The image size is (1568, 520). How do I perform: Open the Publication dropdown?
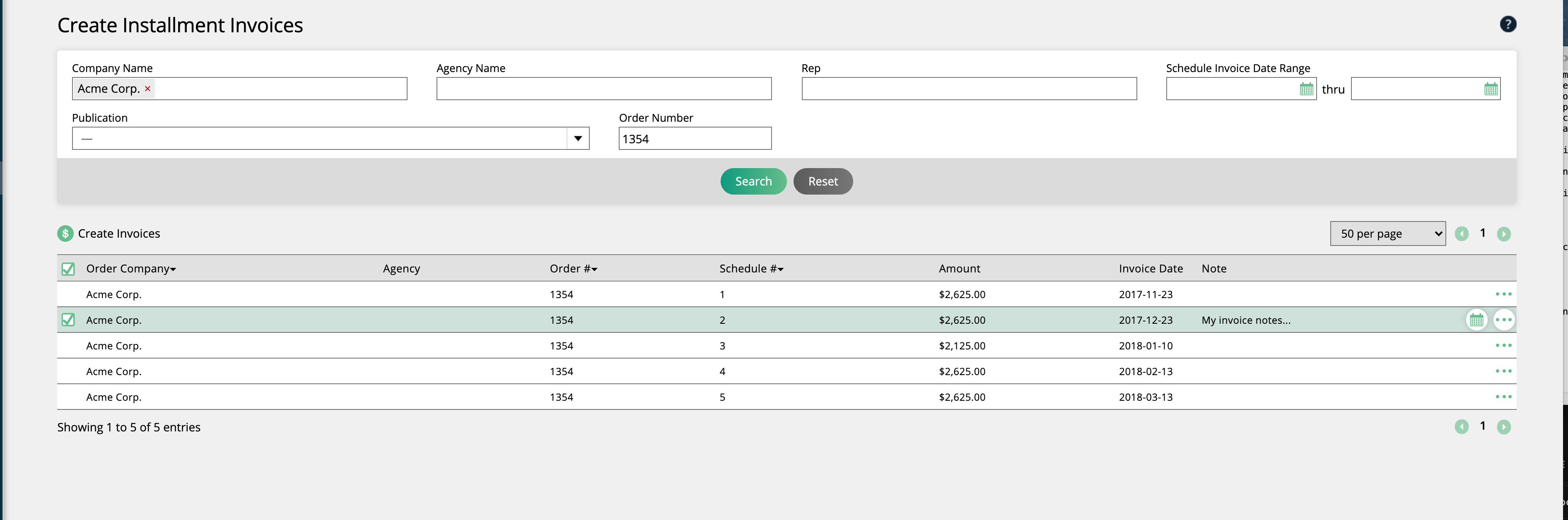tap(577, 138)
